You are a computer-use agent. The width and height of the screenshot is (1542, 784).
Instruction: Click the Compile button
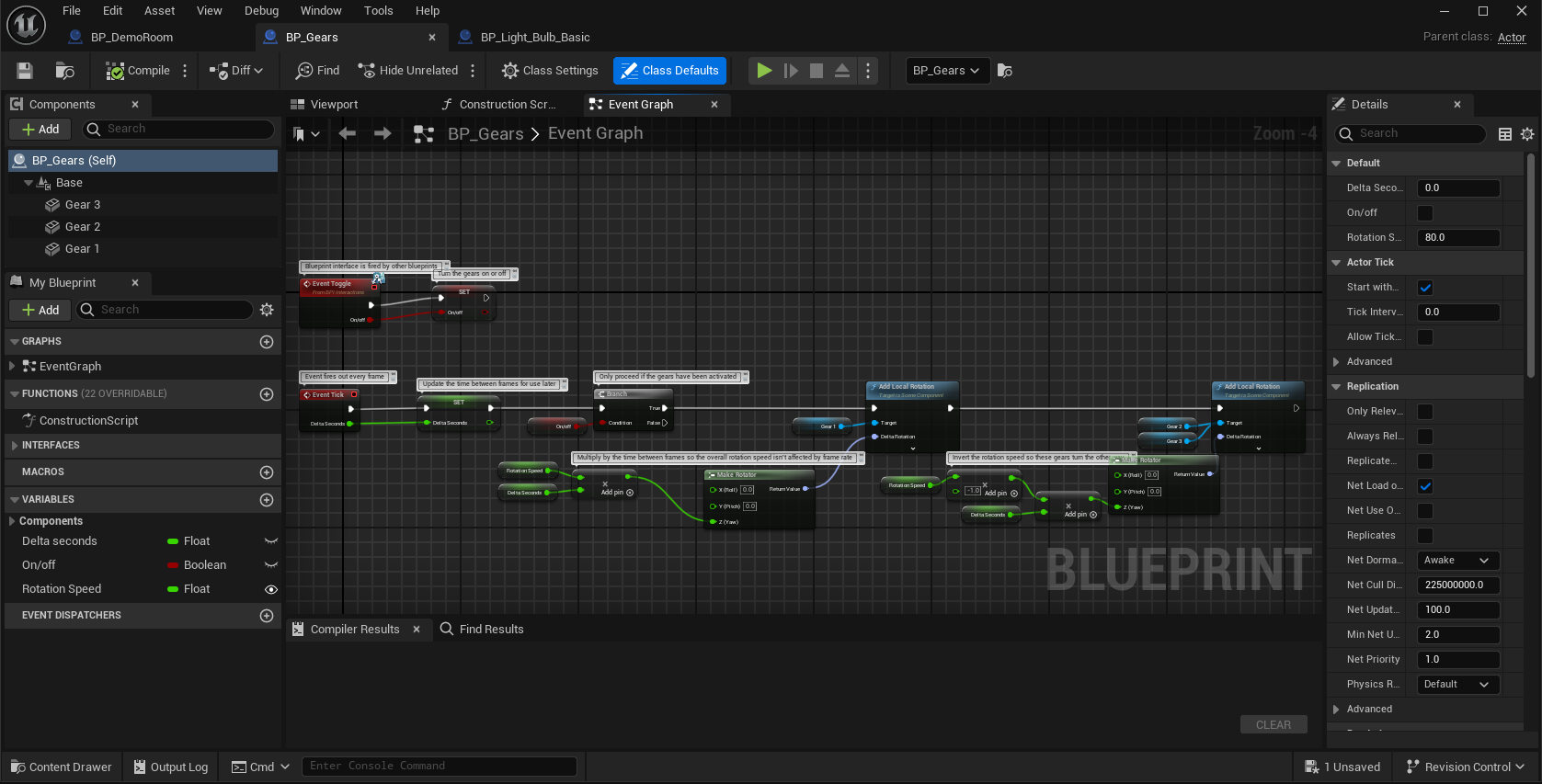pyautogui.click(x=138, y=71)
